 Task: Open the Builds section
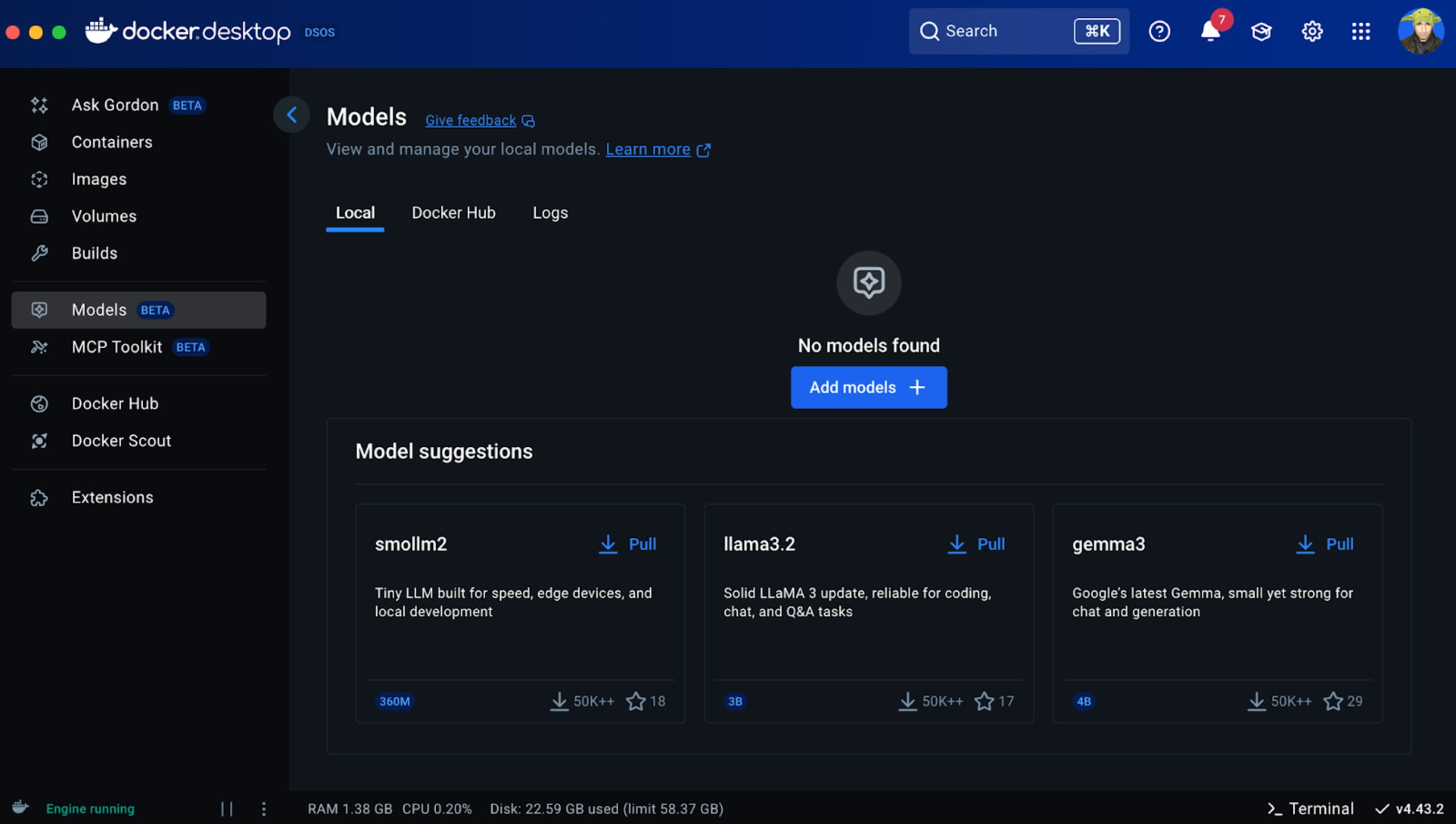pyautogui.click(x=138, y=253)
